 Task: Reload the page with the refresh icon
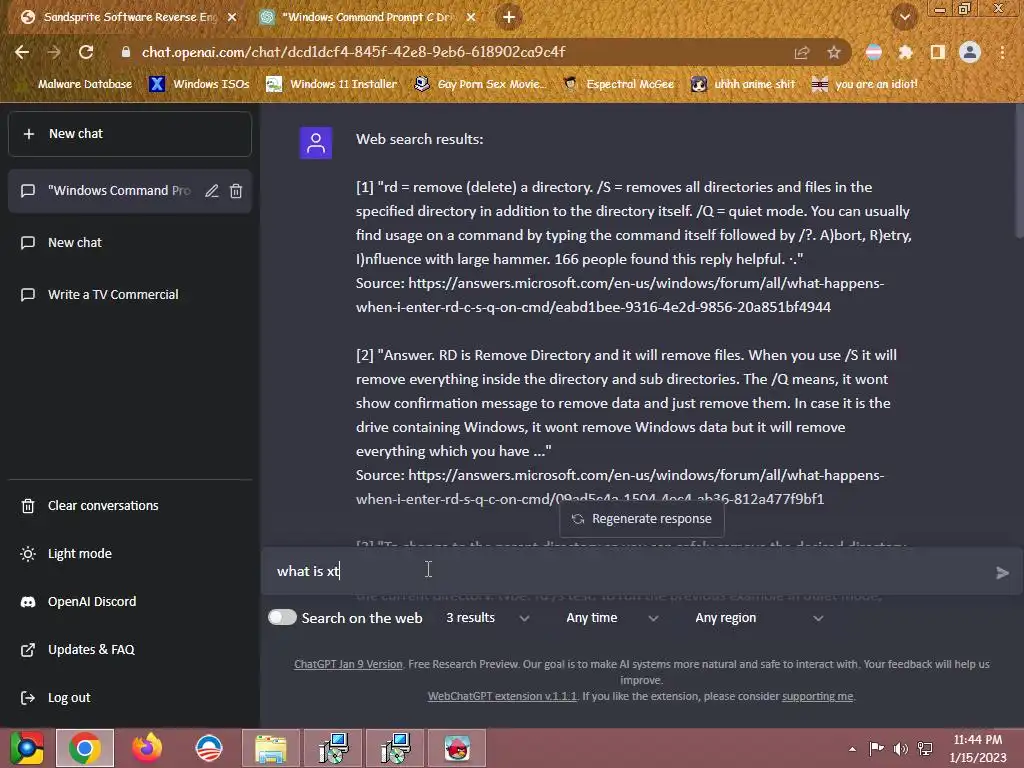86,52
